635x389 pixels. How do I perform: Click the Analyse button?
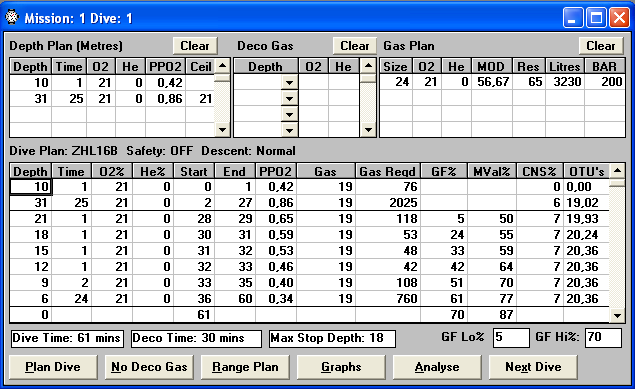point(437,367)
